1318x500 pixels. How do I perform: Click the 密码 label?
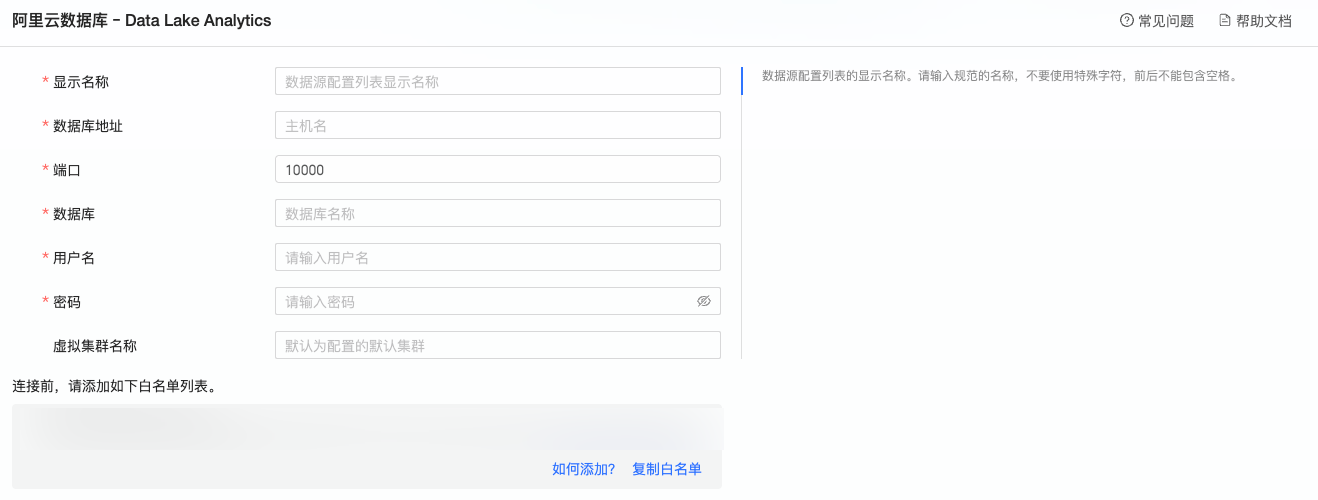click(67, 301)
